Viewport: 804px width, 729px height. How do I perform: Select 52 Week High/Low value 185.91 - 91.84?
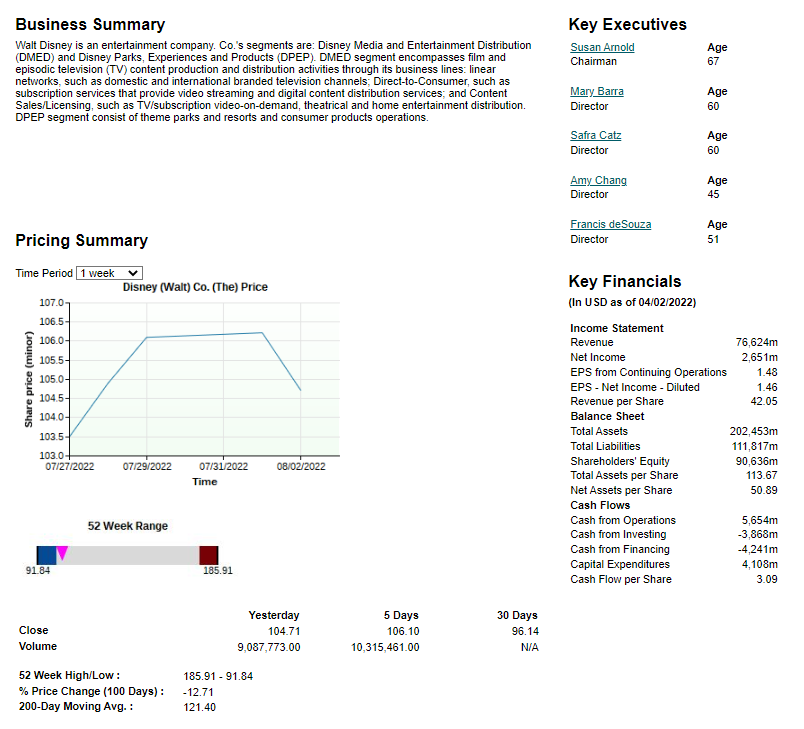coord(218,676)
